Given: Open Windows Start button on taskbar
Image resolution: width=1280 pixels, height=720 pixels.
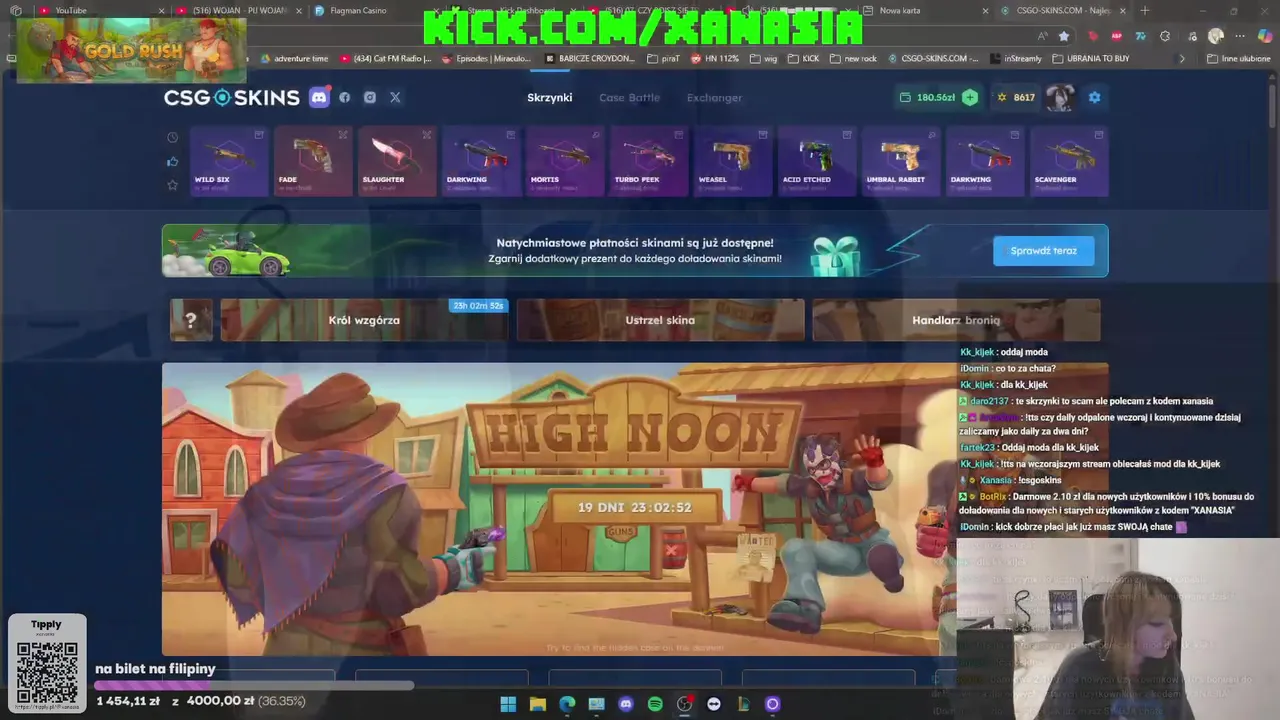Looking at the screenshot, I should point(508,704).
